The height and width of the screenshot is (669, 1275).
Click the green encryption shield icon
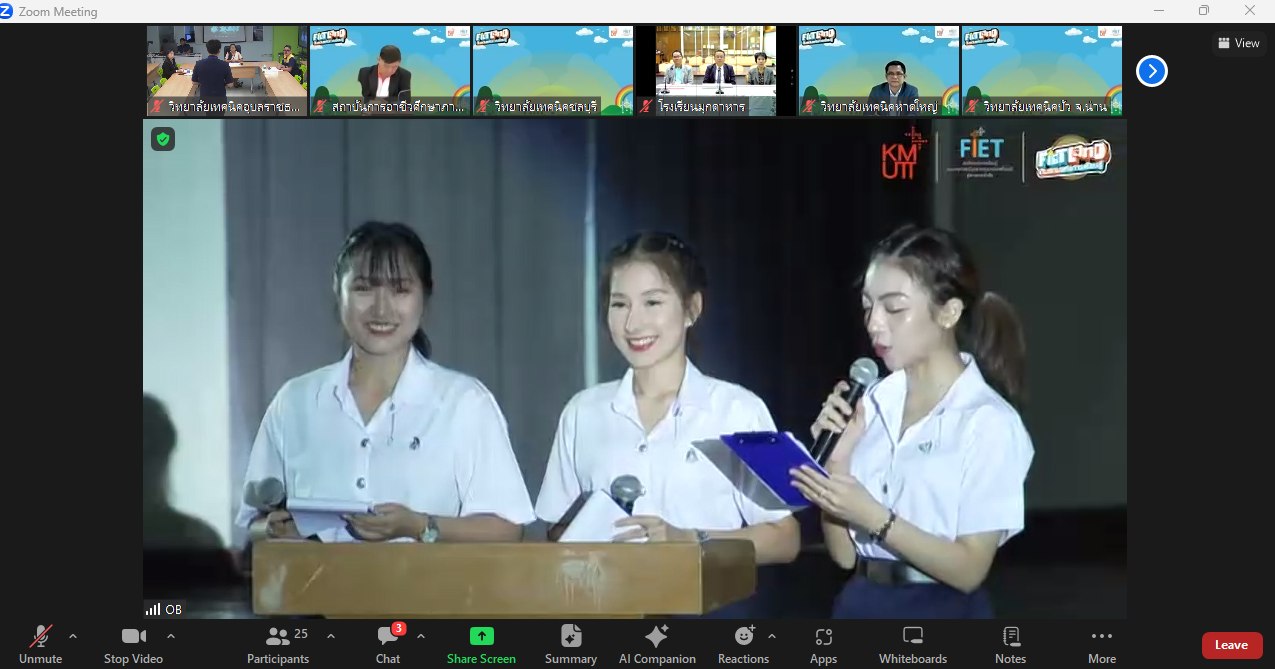(x=163, y=139)
